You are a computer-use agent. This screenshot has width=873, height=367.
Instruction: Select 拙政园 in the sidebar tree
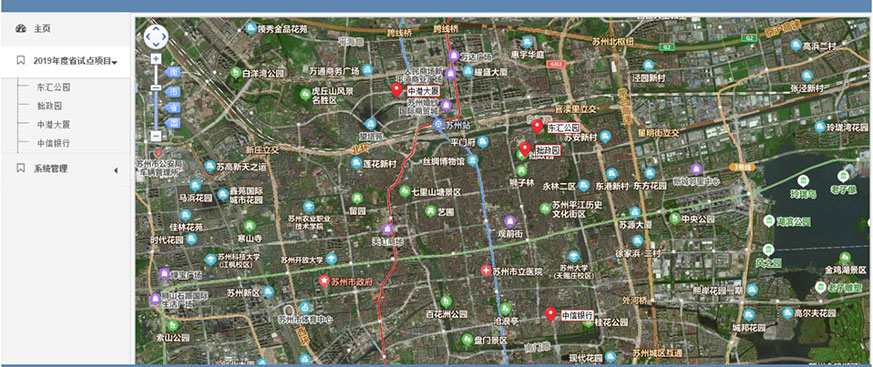coord(49,106)
